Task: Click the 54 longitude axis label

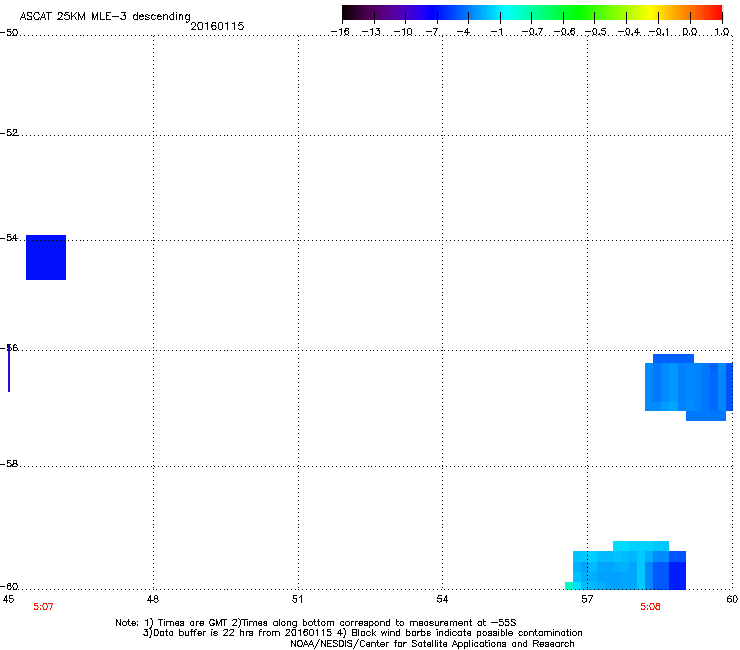Action: 442,599
